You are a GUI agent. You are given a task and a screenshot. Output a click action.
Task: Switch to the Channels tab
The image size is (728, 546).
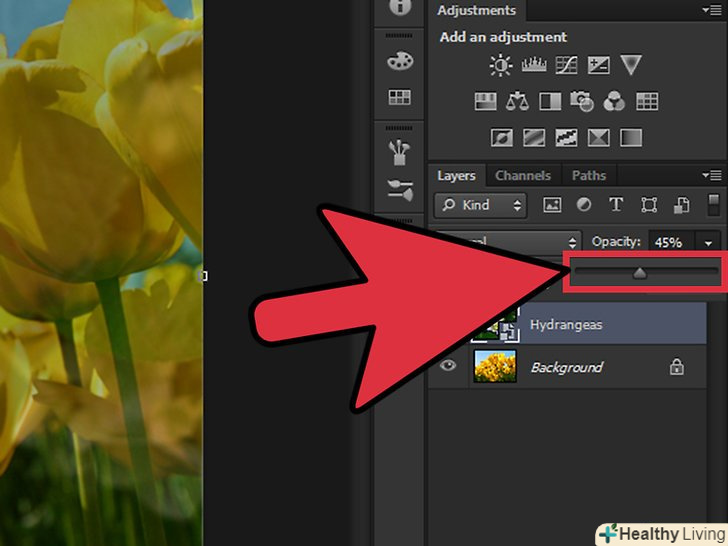point(523,176)
